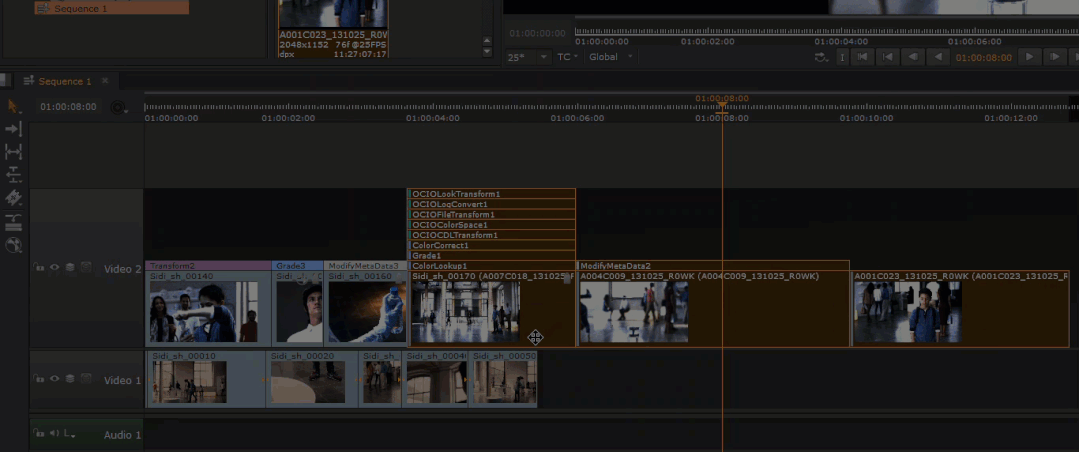The image size is (1079, 452).
Task: Mute the Audio 1 track speaker
Action: pos(53,434)
